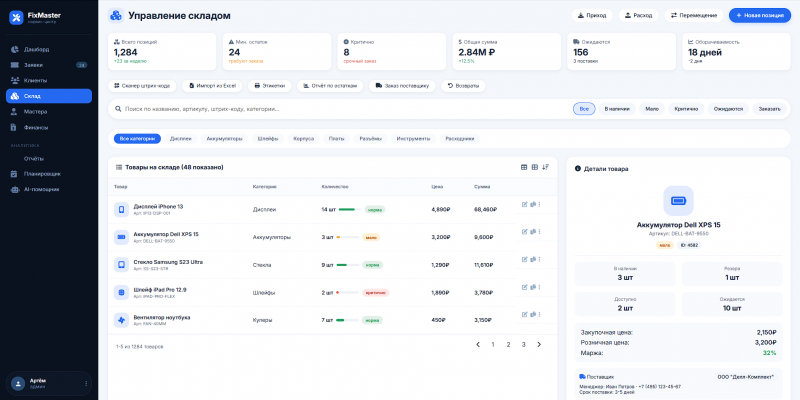Click the quantity bar next to 3 шт in the table
This screenshot has height=400, width=800.
point(348,237)
